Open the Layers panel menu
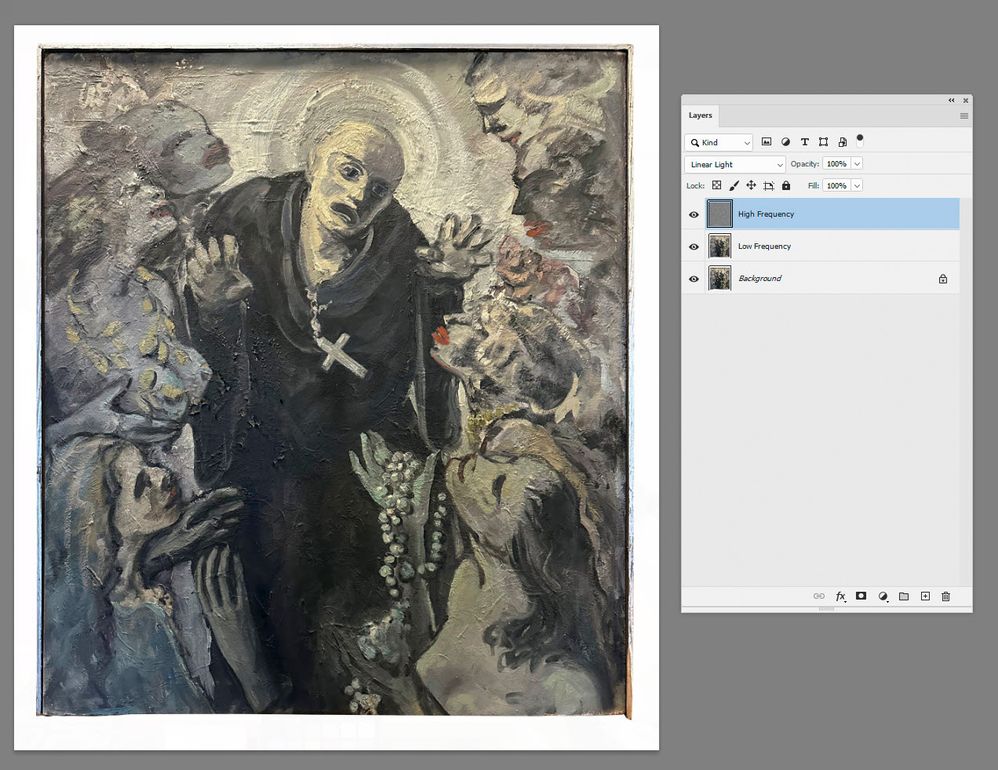Image resolution: width=998 pixels, height=770 pixels. tap(964, 116)
